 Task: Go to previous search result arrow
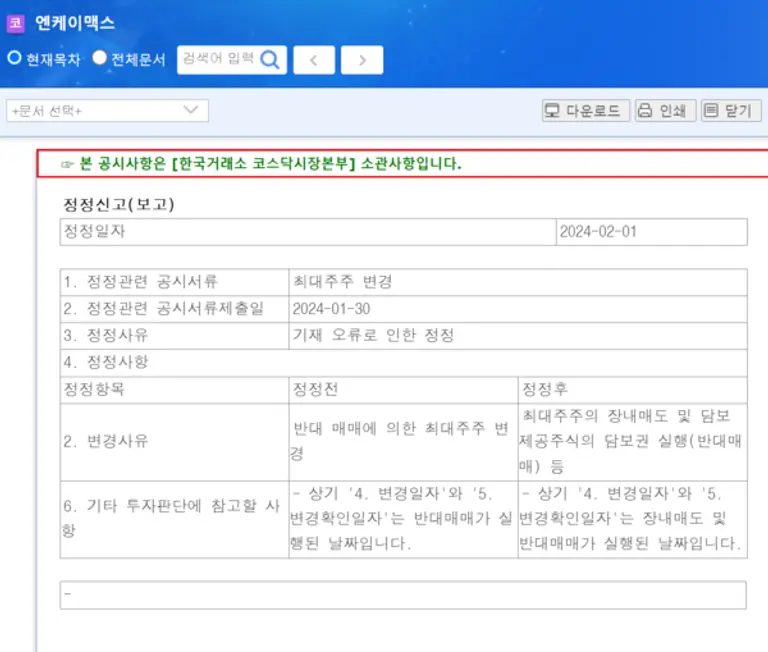tap(314, 60)
